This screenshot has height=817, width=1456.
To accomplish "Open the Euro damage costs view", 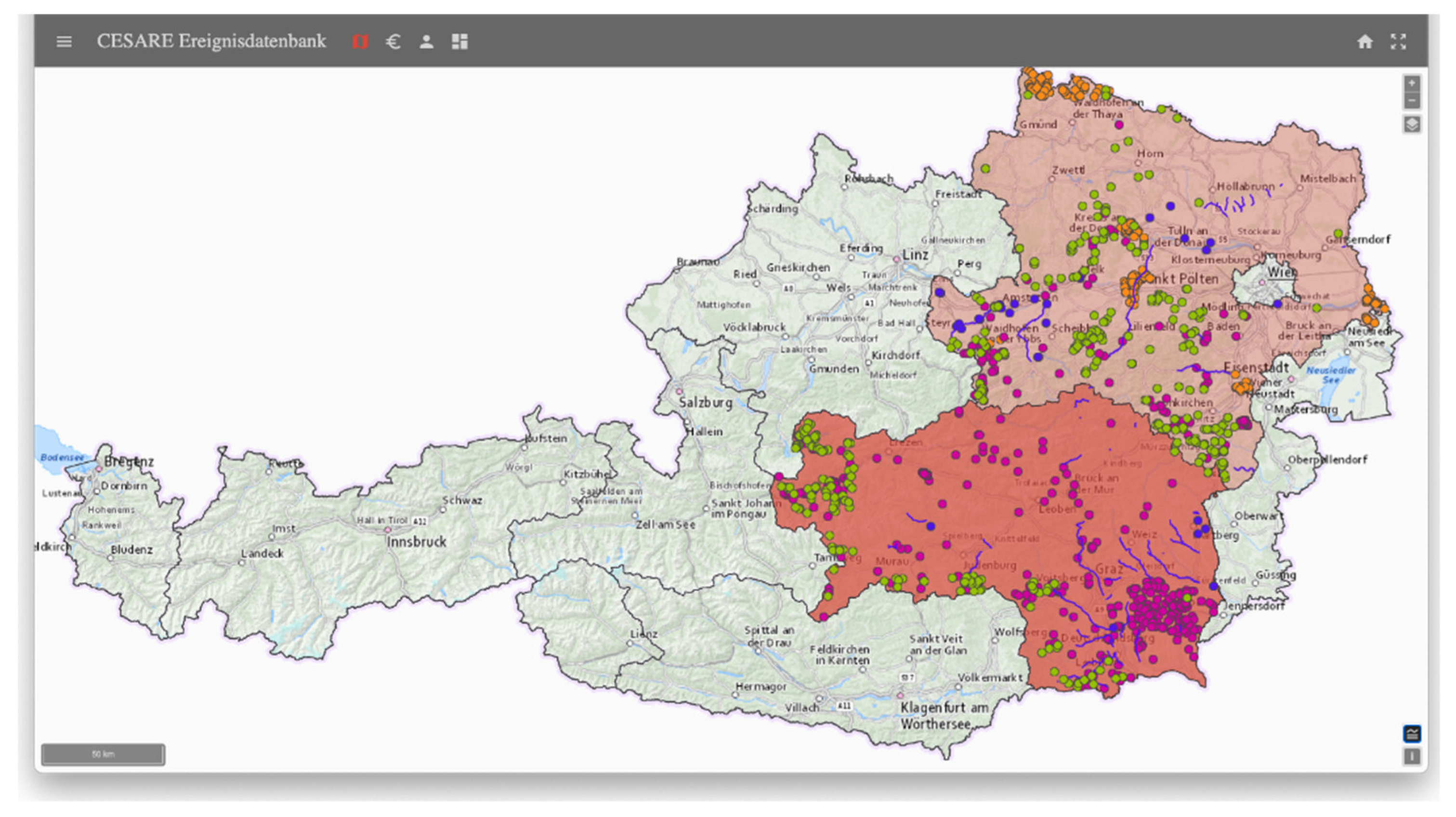I will [394, 41].
